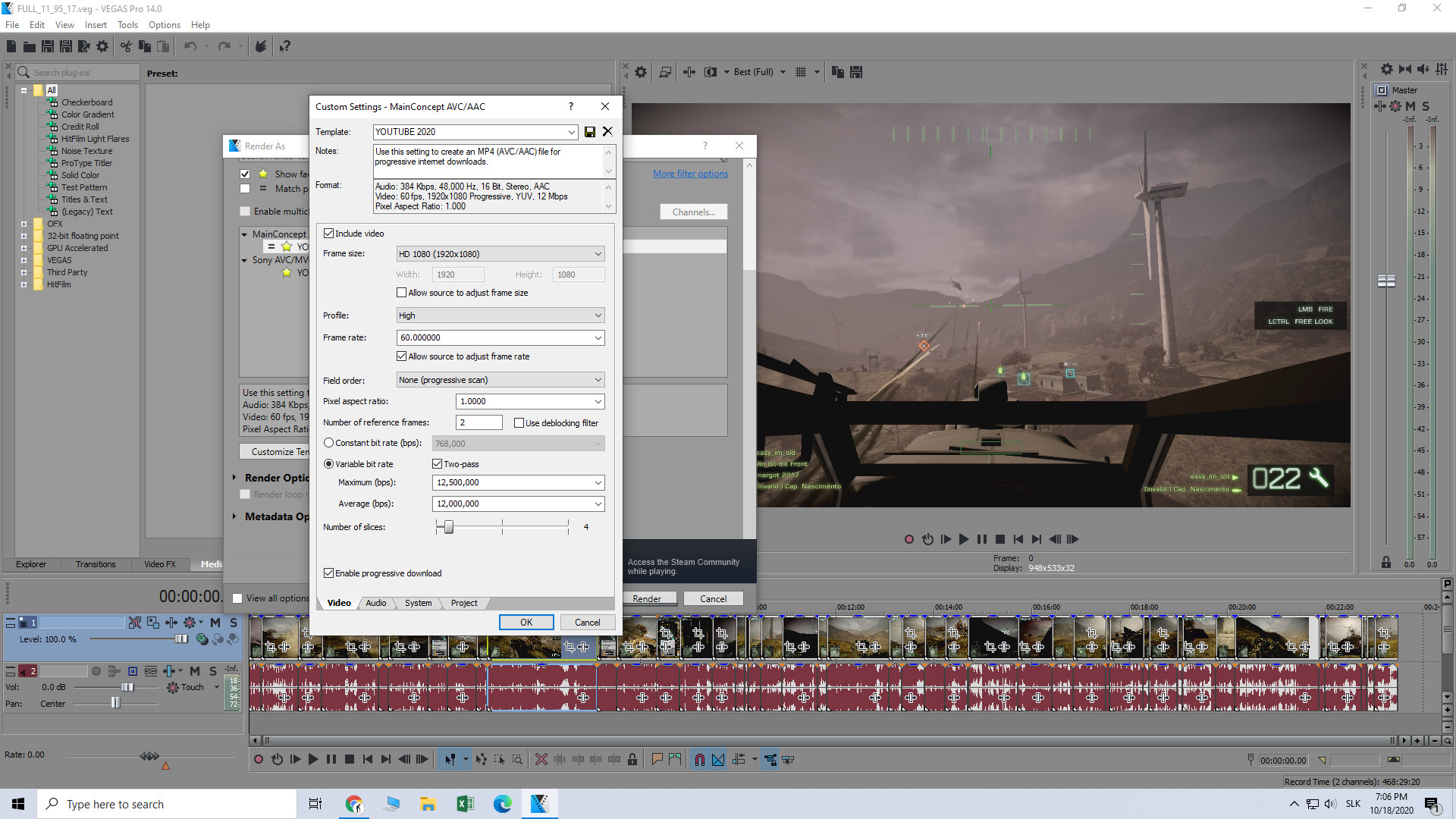
Task: Open Video Preview properties gear
Action: click(641, 72)
